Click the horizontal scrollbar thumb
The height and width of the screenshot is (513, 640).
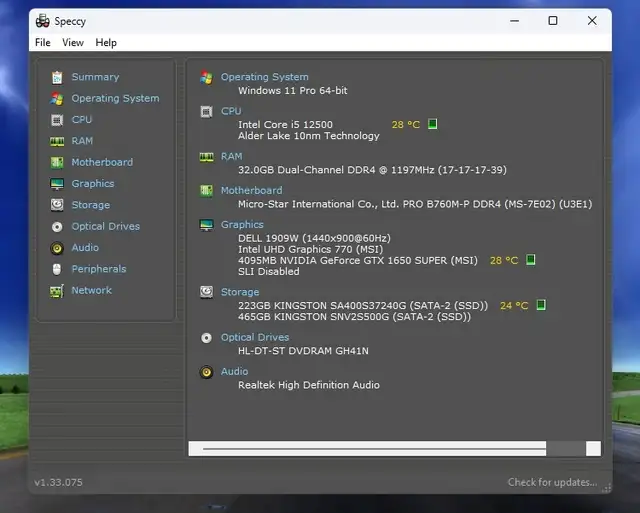374,449
